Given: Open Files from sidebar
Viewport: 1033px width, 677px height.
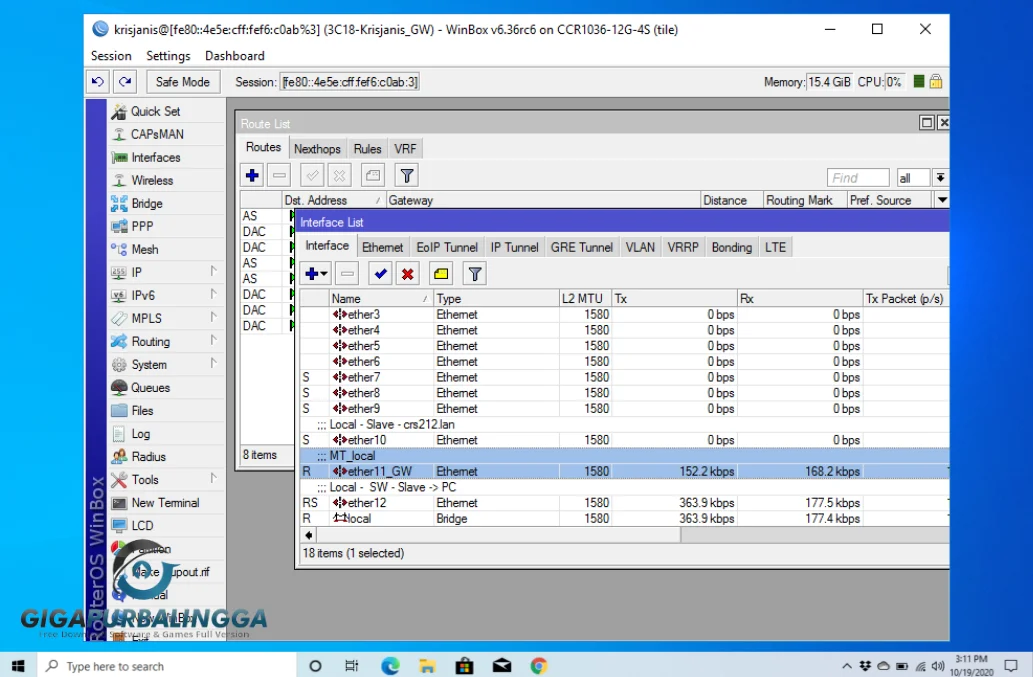Looking at the screenshot, I should (x=142, y=411).
